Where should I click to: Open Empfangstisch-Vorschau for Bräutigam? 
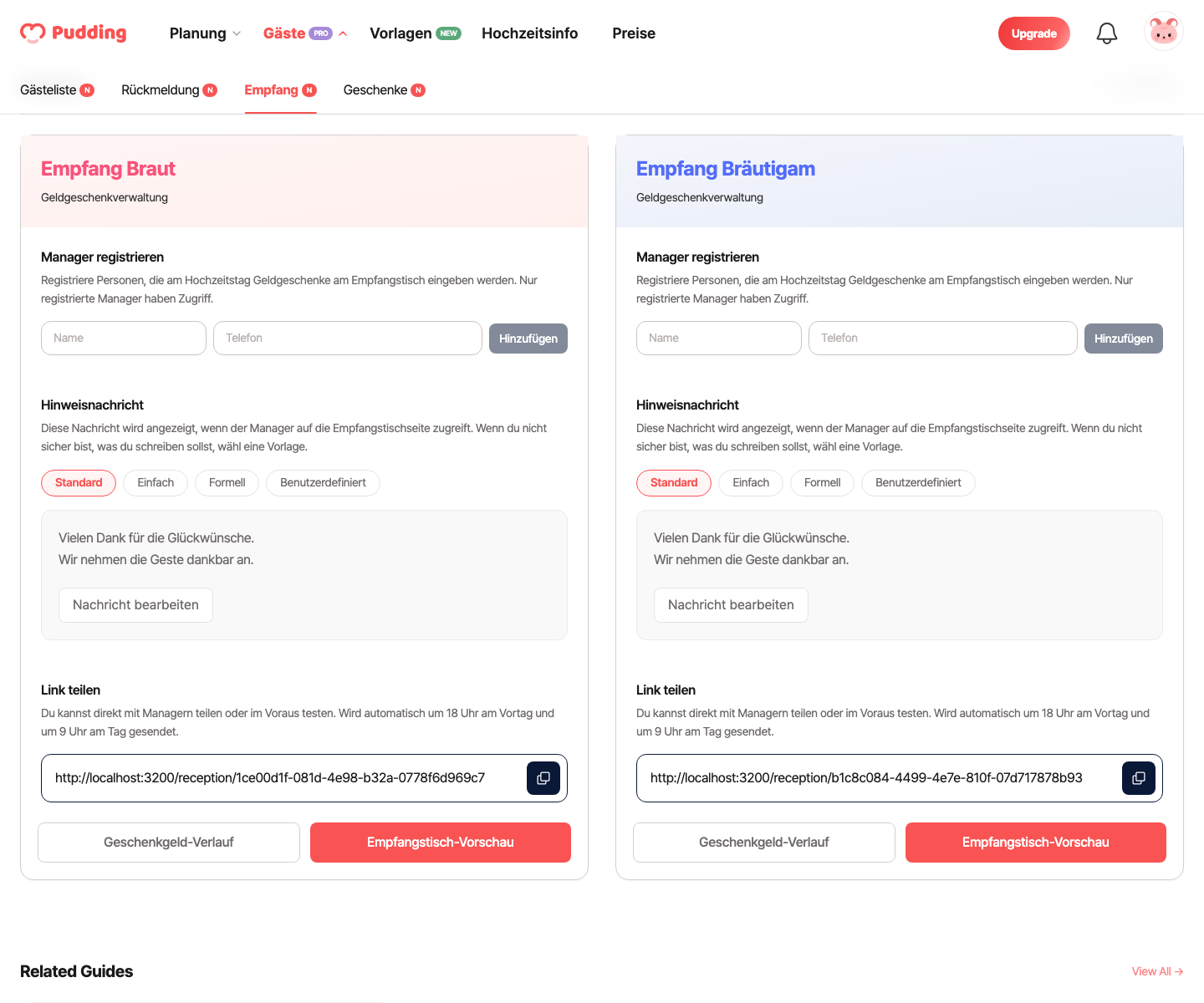pyautogui.click(x=1036, y=843)
